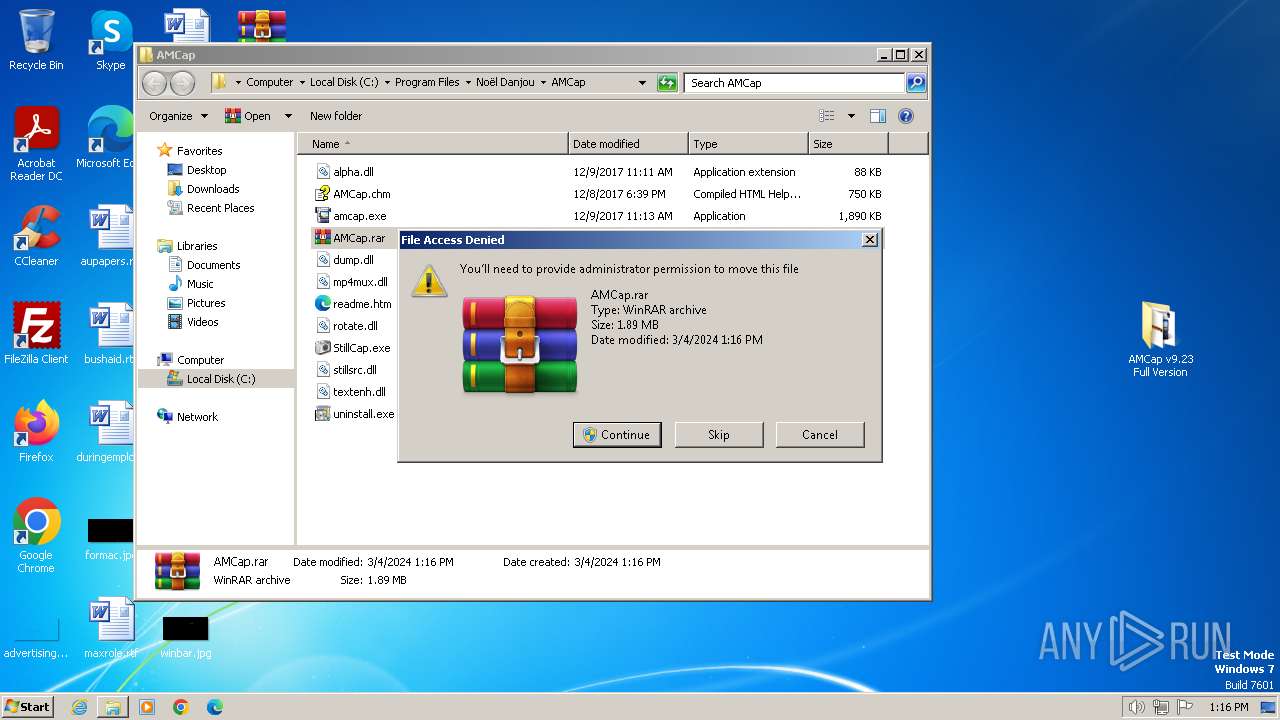Click New folder in toolbar

(336, 116)
